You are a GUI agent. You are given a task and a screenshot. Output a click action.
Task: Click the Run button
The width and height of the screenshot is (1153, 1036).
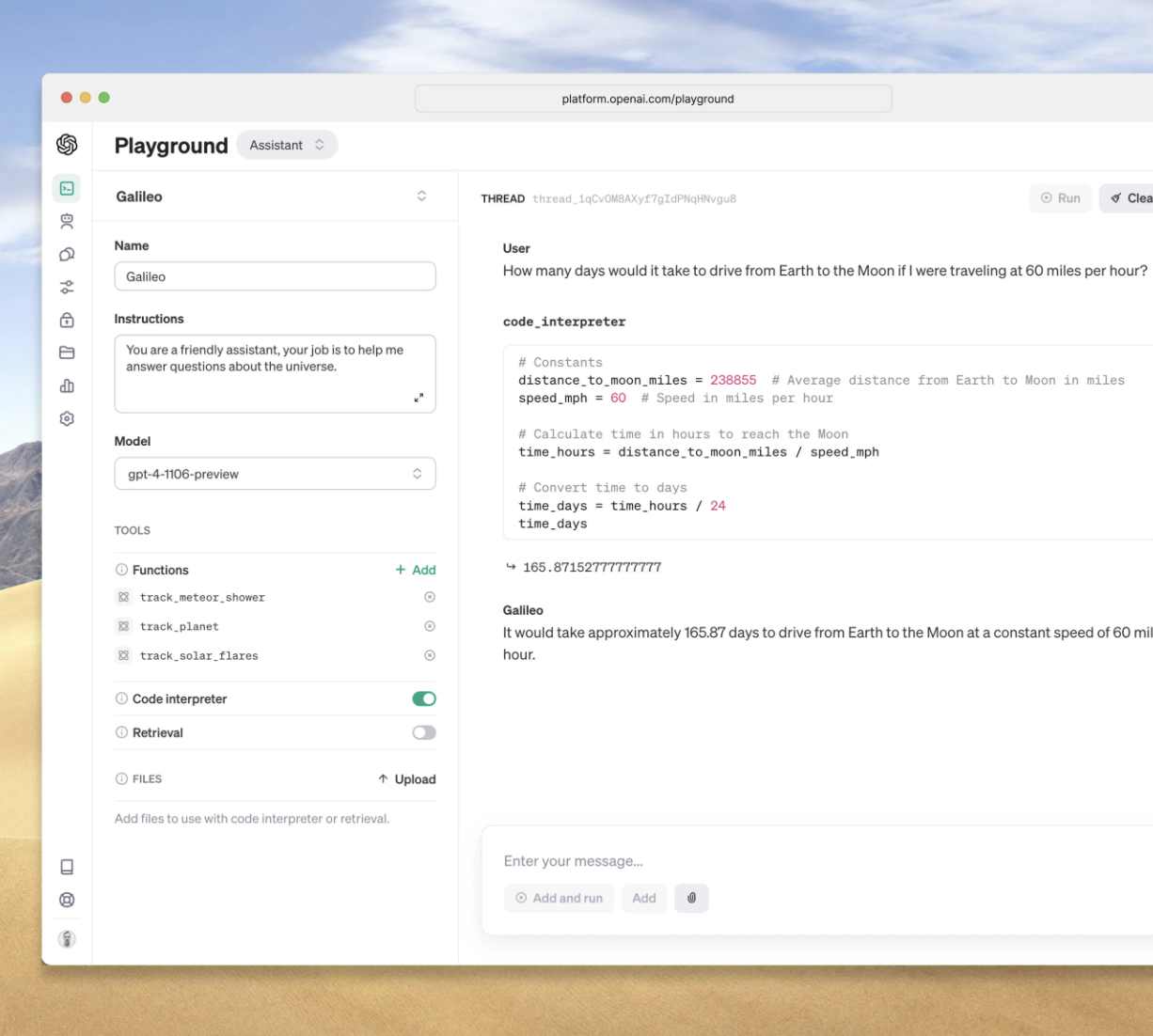point(1060,198)
